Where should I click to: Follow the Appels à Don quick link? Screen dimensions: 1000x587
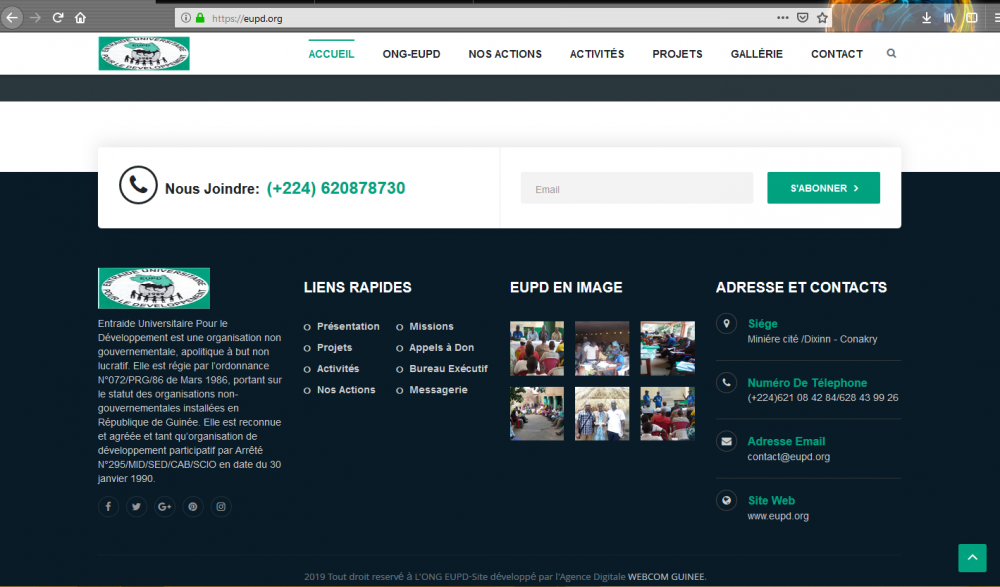[441, 348]
